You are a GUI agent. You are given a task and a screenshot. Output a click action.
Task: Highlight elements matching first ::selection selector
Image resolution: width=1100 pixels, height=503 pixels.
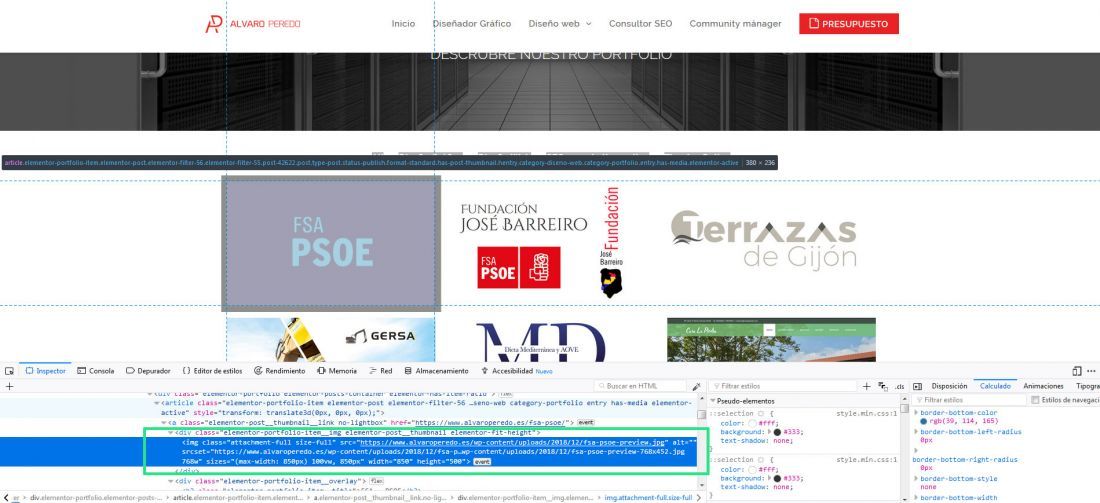[760, 413]
